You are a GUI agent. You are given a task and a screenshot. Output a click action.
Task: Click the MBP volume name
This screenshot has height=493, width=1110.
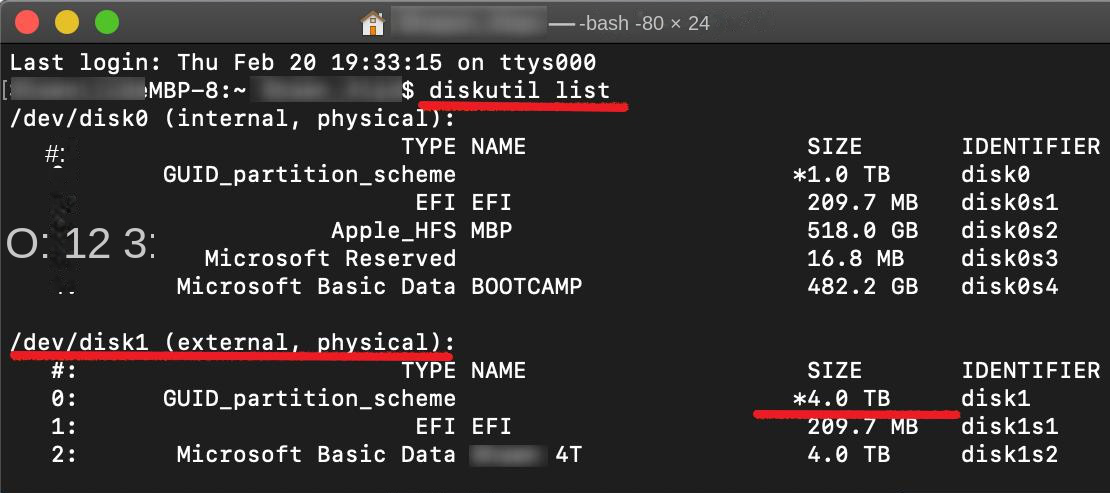point(491,231)
